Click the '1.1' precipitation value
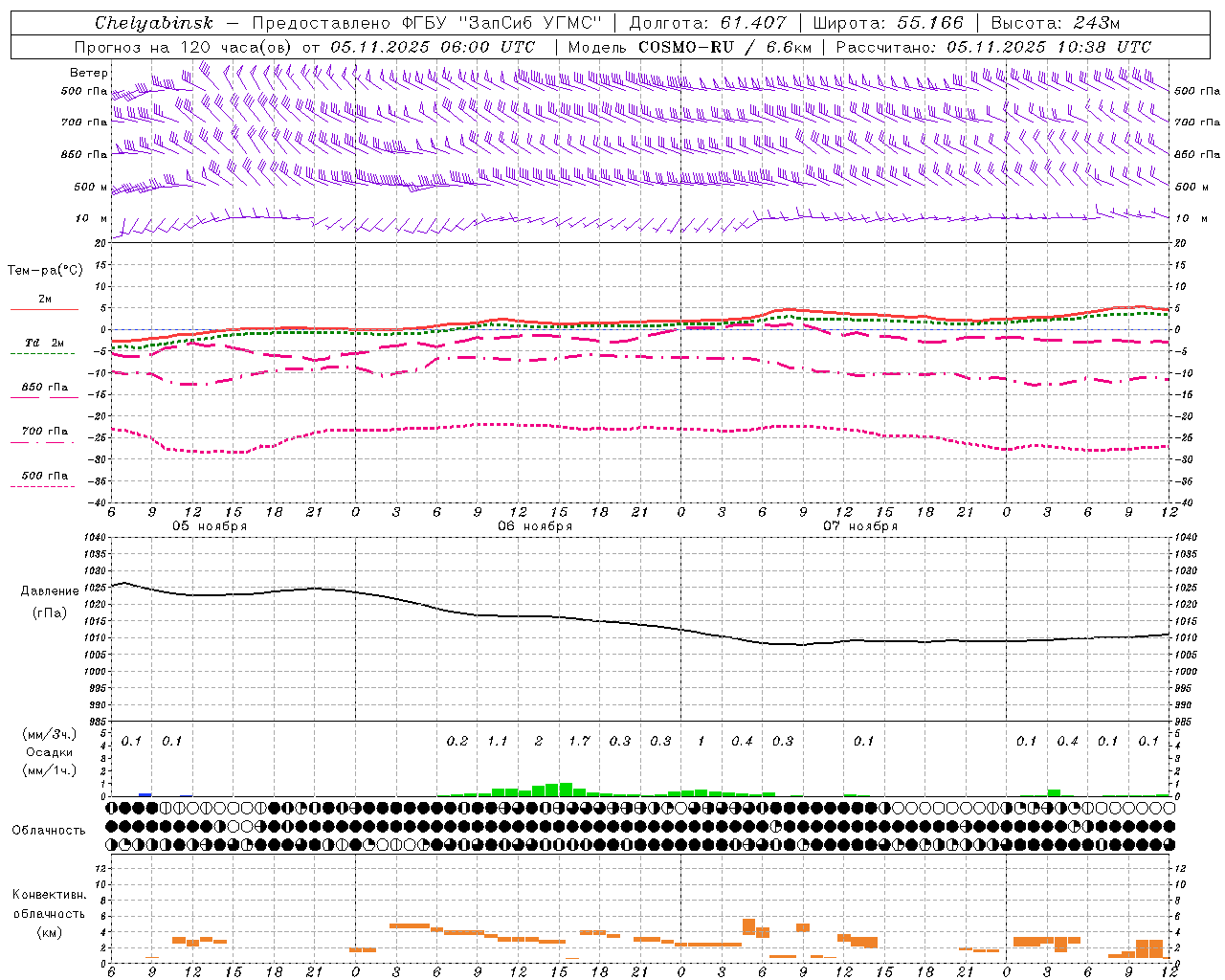 498,741
